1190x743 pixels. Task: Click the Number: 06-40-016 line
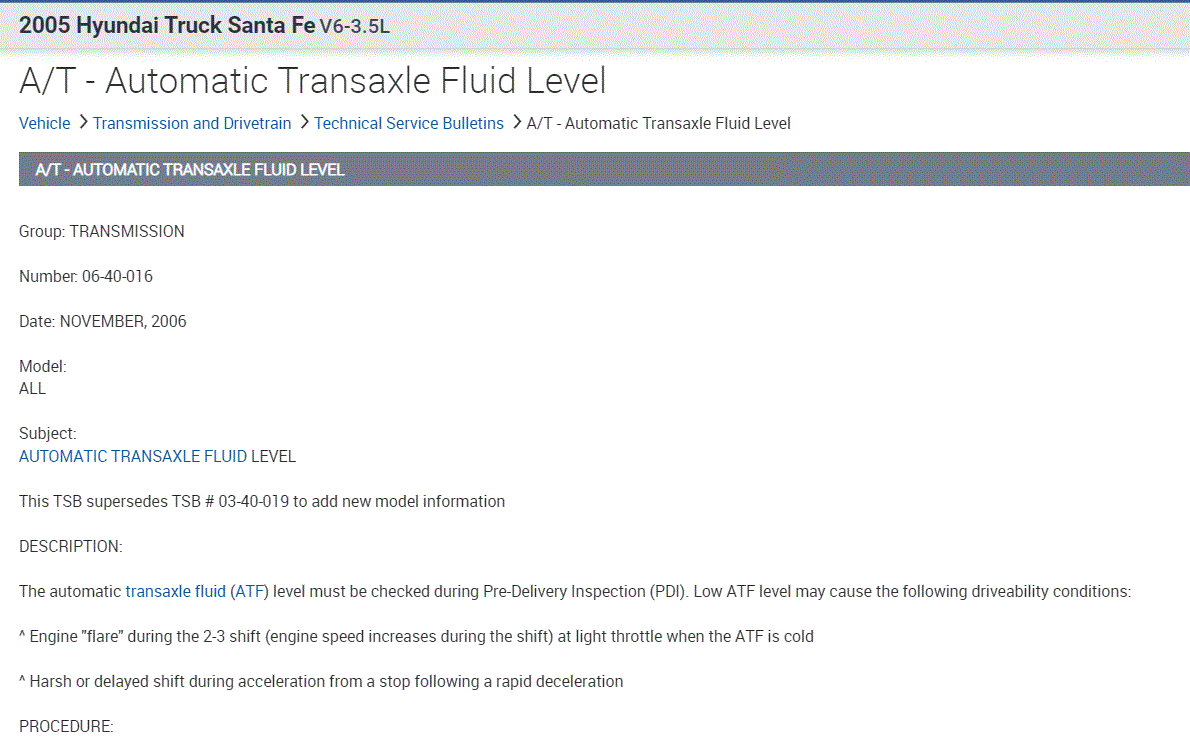tap(86, 276)
